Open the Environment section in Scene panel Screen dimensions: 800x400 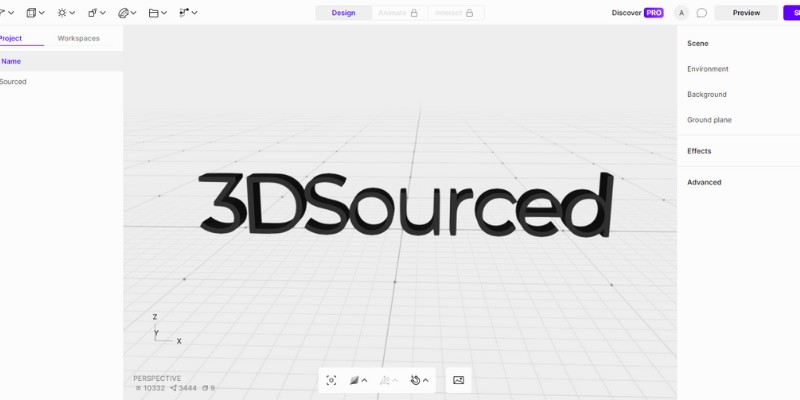click(x=708, y=69)
